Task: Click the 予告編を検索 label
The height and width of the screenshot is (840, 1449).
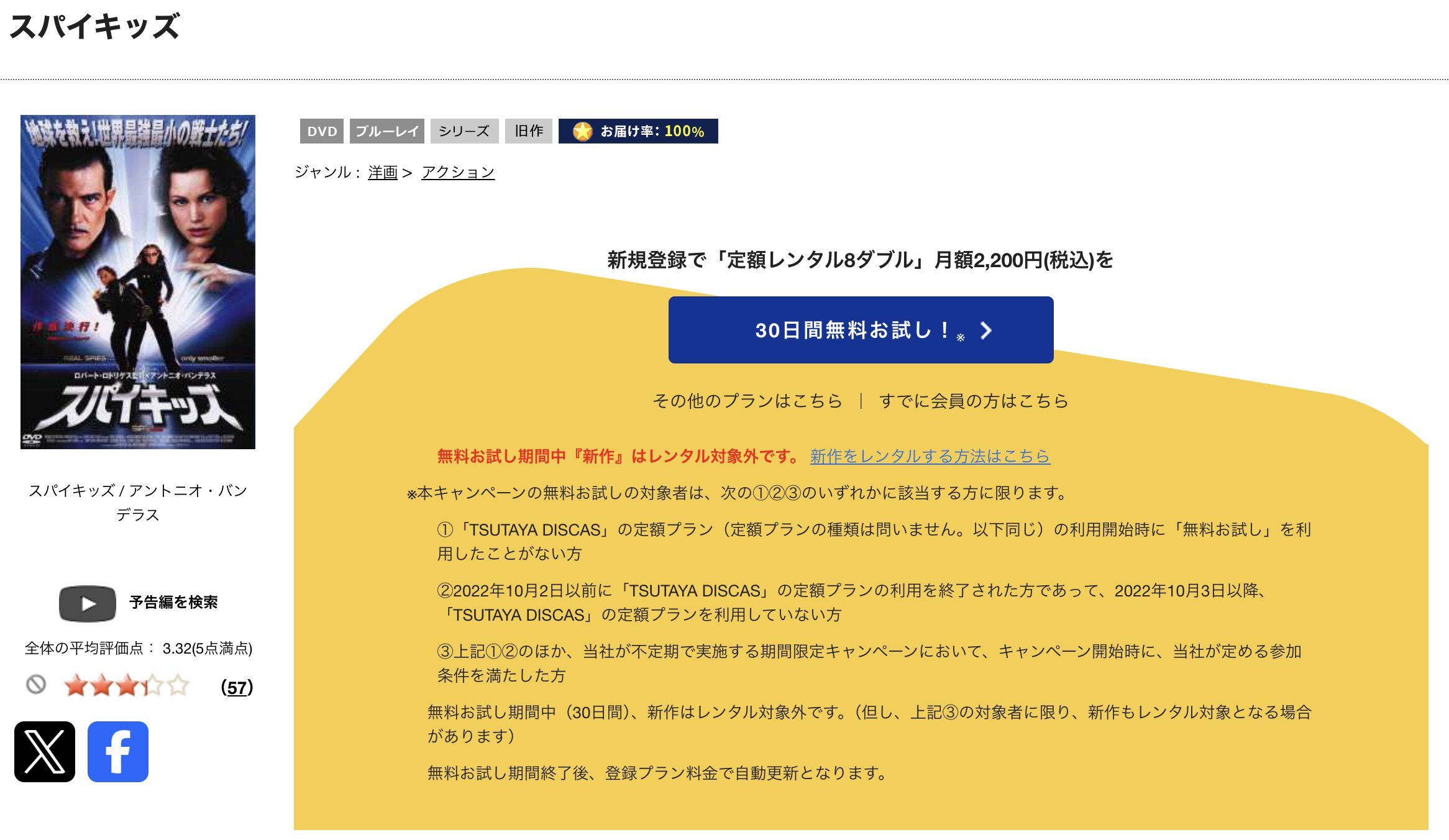Action: 173,602
